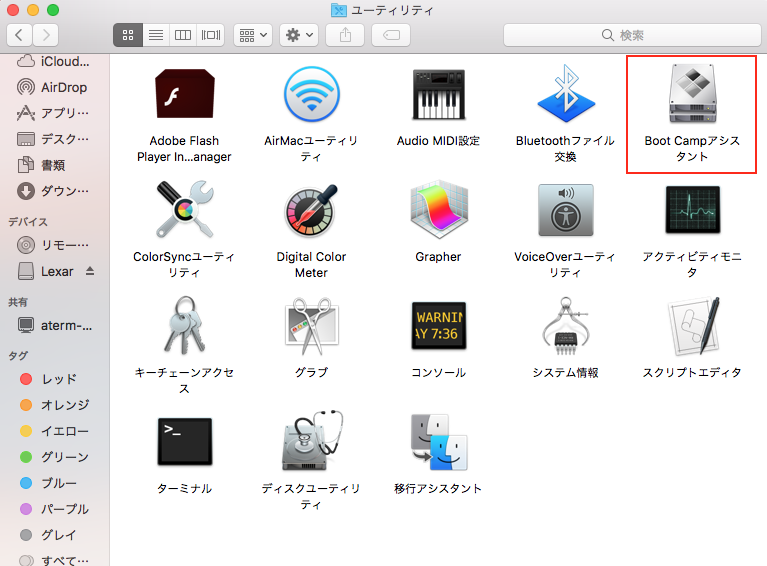The image size is (767, 566).
Task: Go back with the left arrow button
Action: [x=19, y=35]
